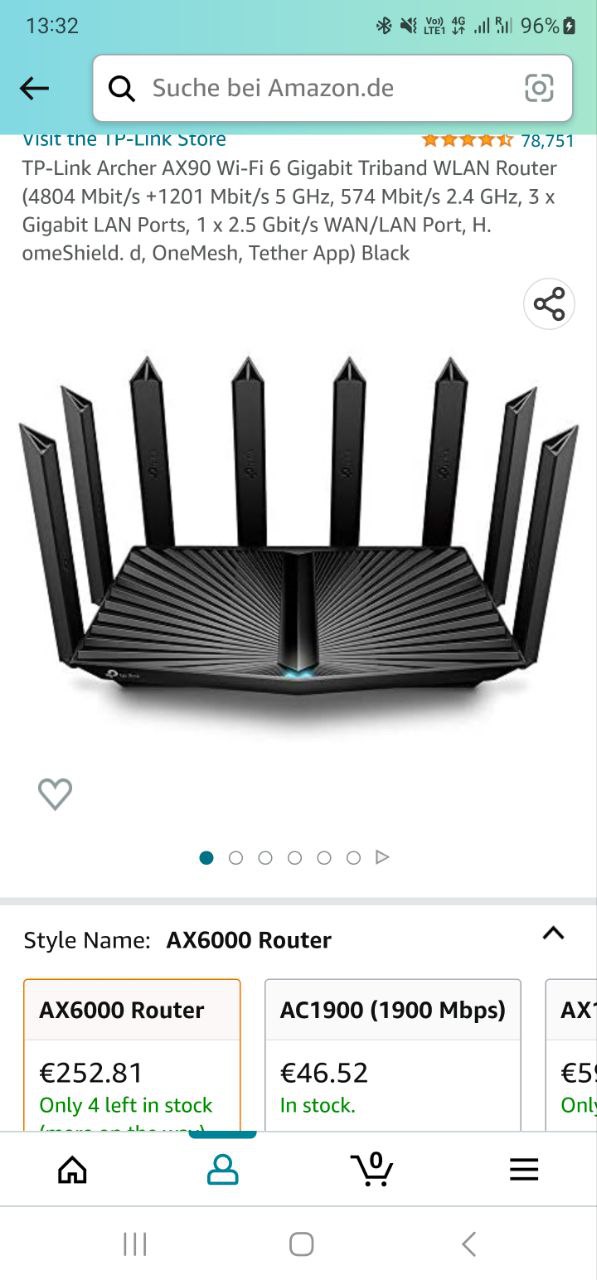
Task: Tap the search magnifier icon
Action: (x=122, y=88)
